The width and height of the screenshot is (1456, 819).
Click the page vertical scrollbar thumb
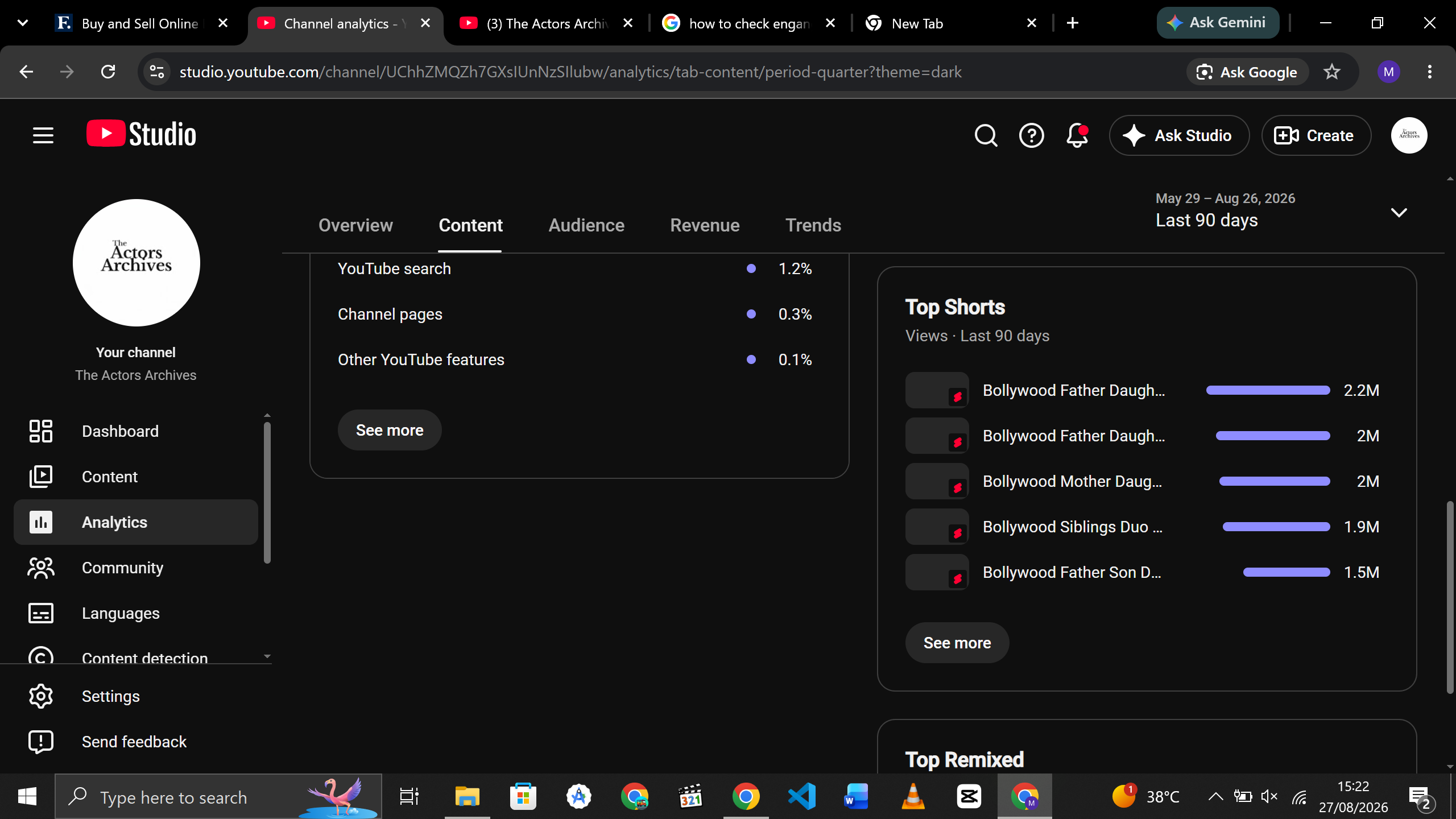pos(1450,597)
